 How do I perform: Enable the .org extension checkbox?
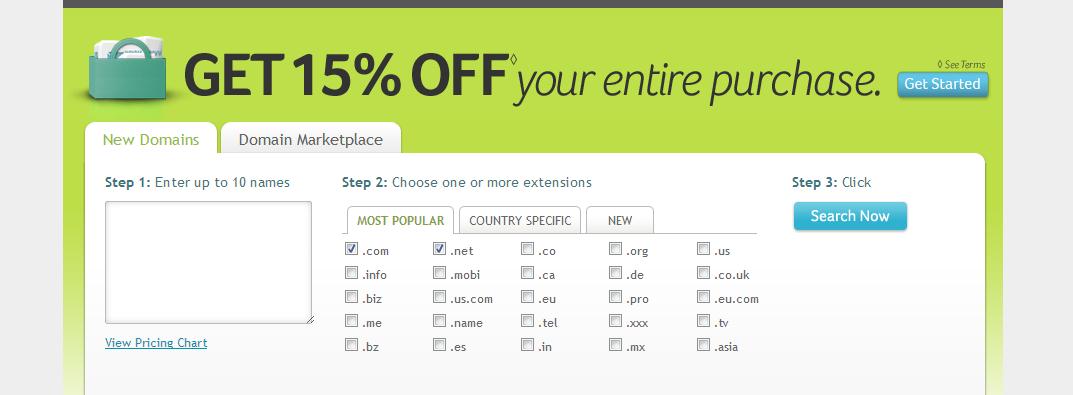tap(615, 249)
